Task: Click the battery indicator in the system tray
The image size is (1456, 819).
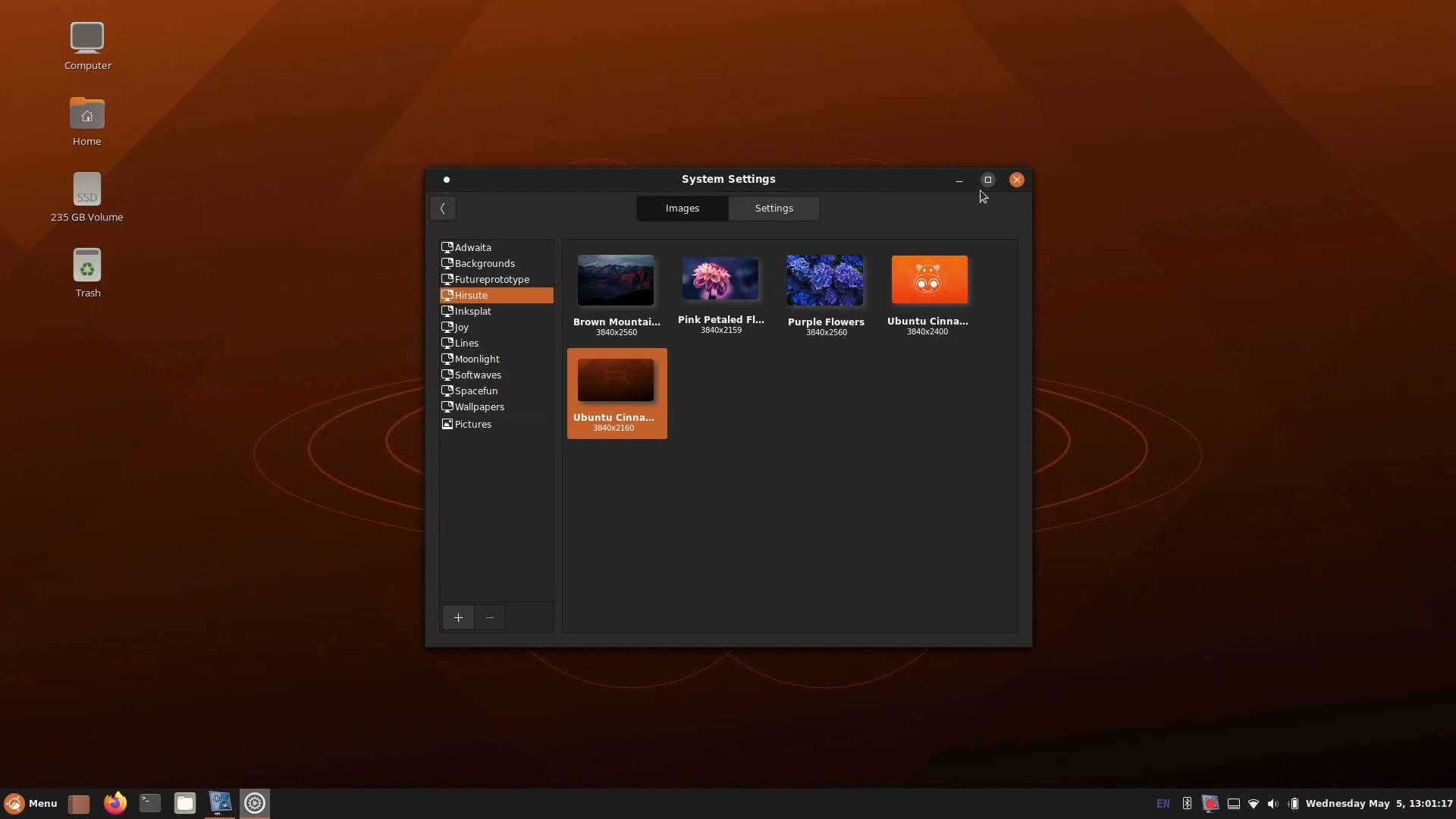Action: [1294, 804]
